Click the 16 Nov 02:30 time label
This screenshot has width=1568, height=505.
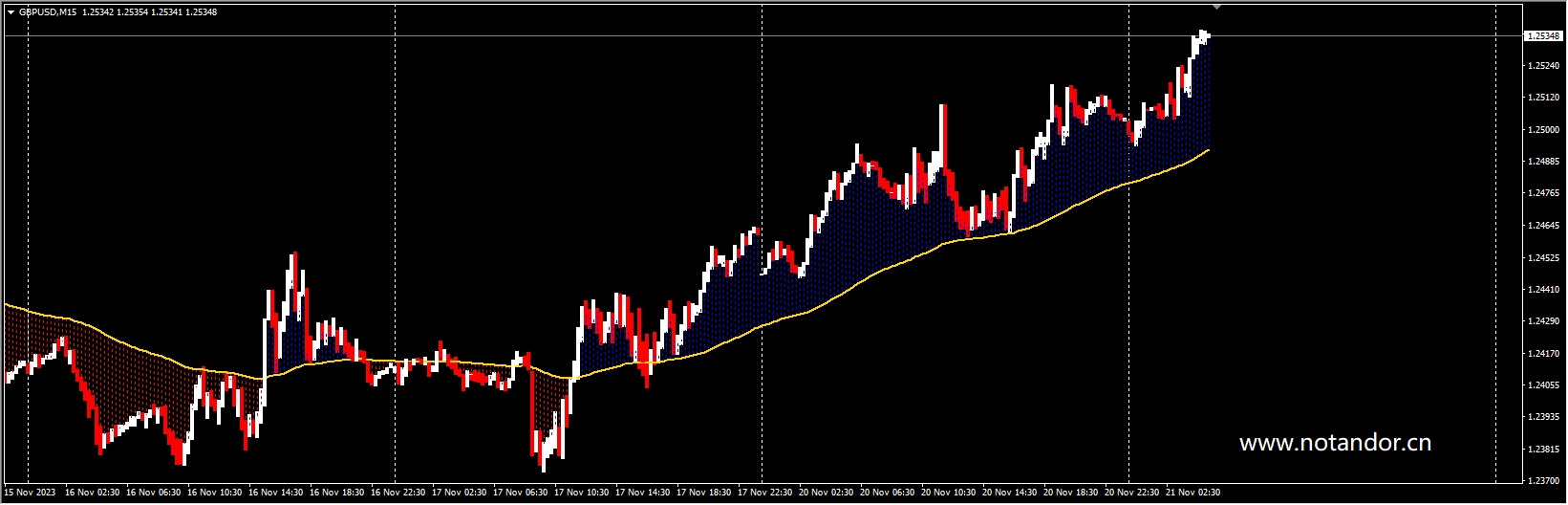point(93,494)
